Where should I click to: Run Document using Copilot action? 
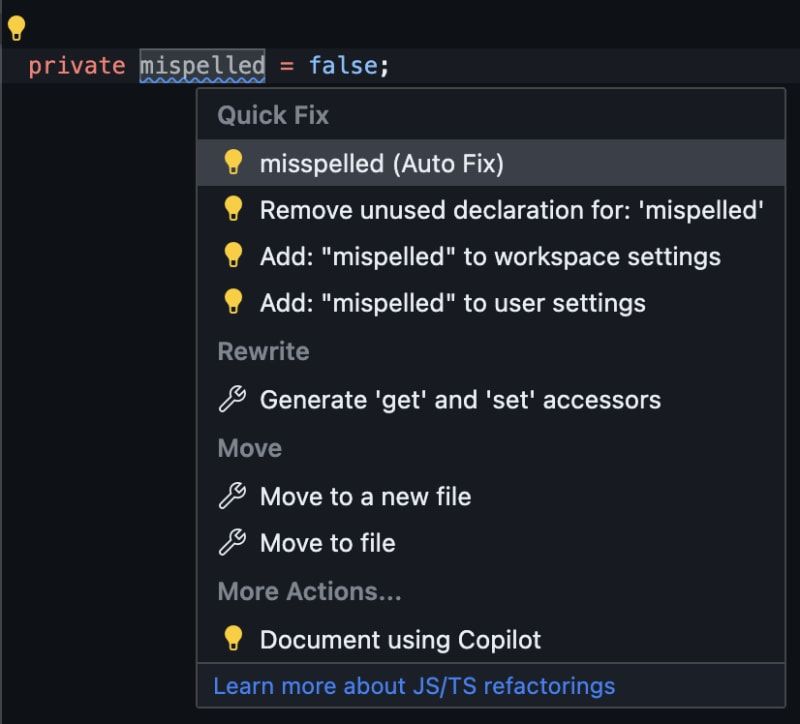point(491,640)
